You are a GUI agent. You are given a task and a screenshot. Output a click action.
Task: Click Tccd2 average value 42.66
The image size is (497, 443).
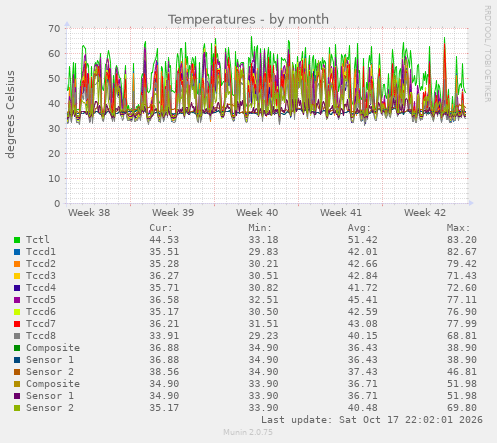(363, 264)
